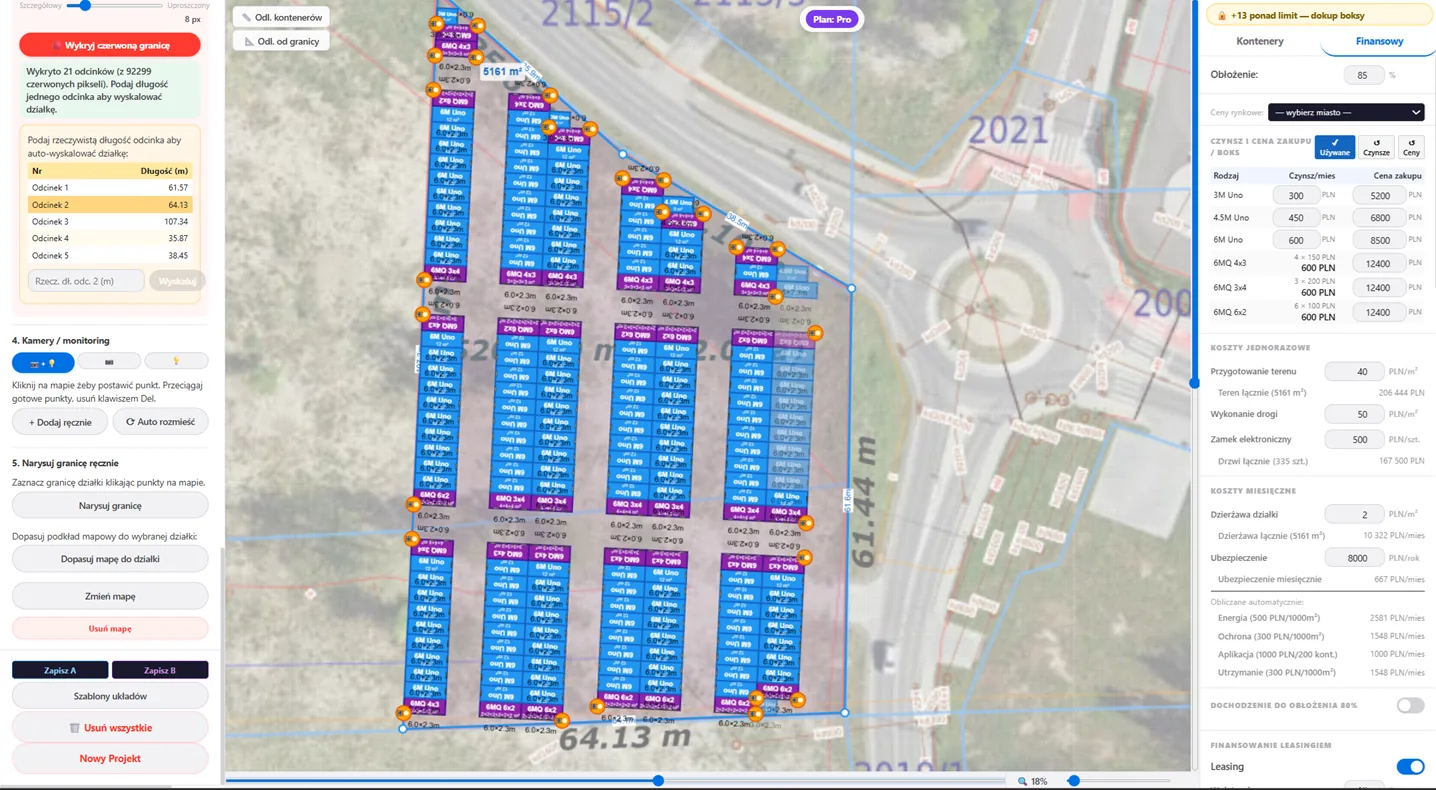The image size is (1436, 790).
Task: Switch to the 'Finansowy' tab
Action: [1379, 41]
